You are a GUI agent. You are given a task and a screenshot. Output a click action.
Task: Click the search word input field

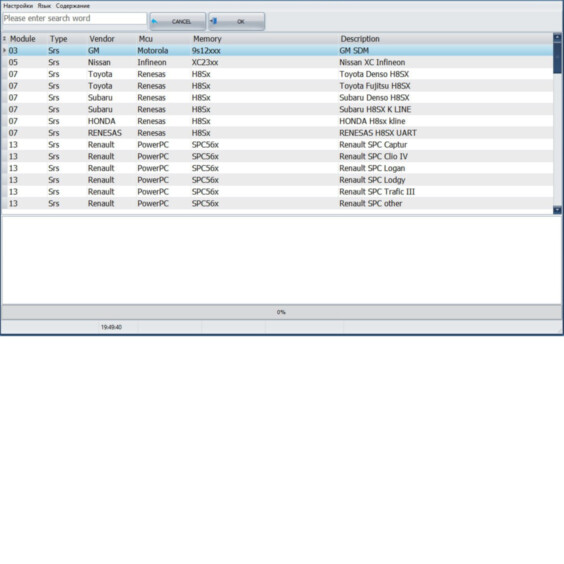tap(74, 18)
